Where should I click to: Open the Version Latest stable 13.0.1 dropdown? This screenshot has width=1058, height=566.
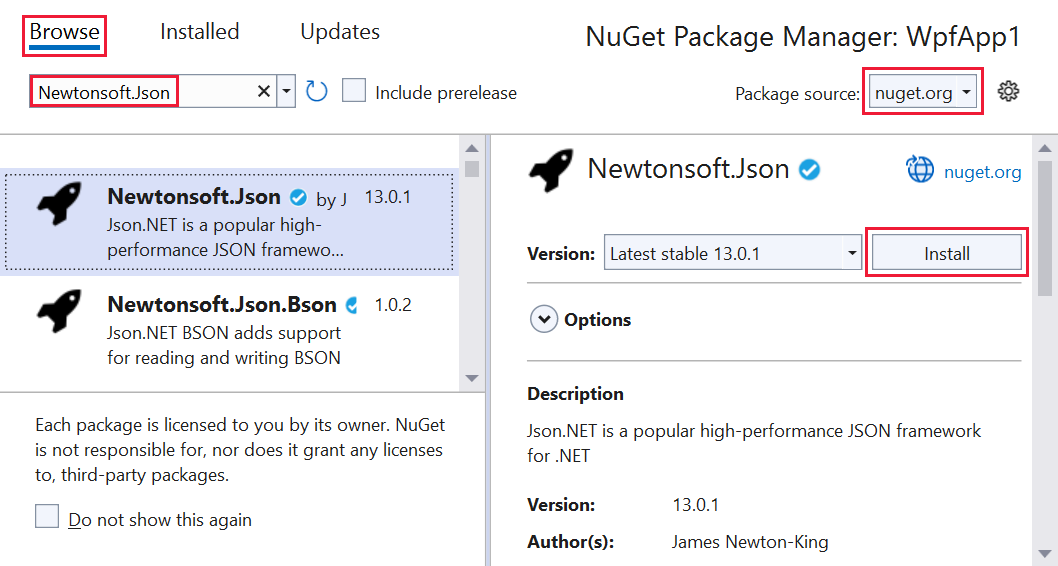pos(733,253)
